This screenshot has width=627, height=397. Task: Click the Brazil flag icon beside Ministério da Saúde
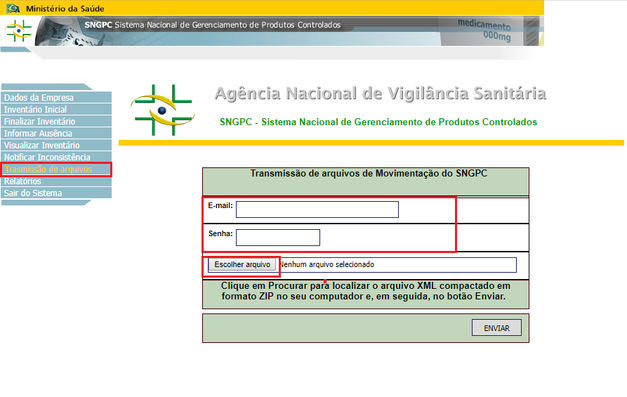click(14, 8)
